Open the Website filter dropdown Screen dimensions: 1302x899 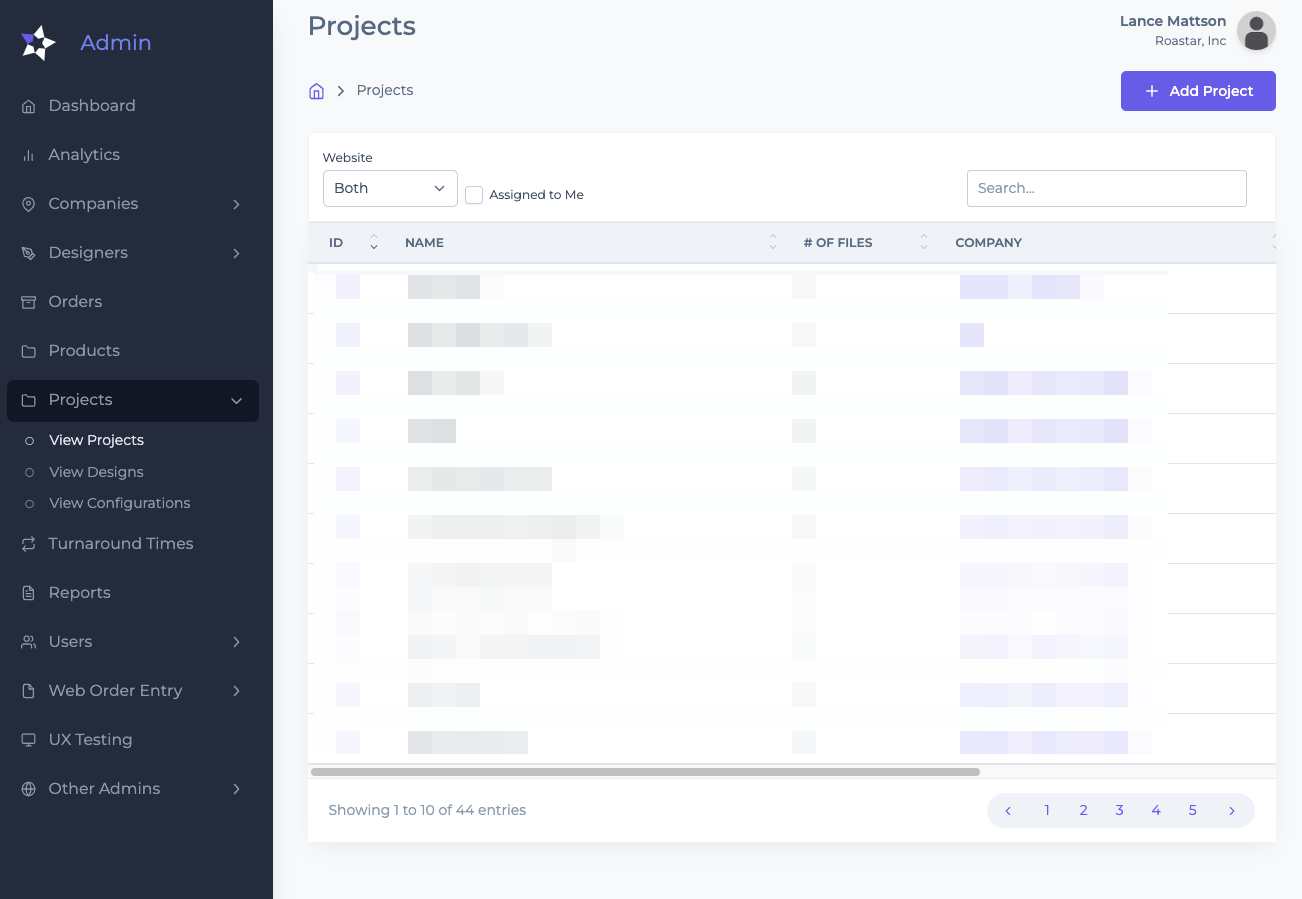click(x=390, y=188)
